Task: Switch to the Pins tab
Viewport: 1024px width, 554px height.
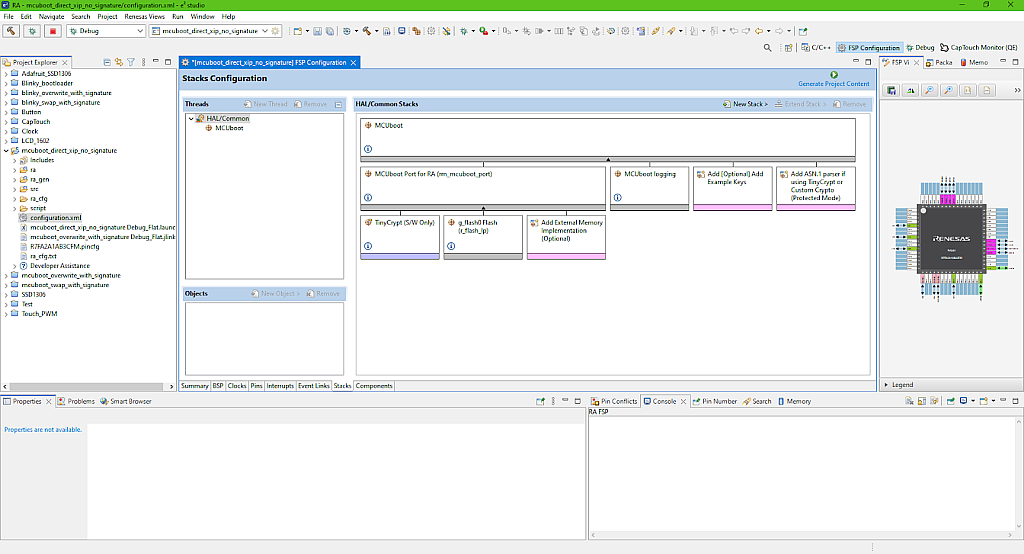Action: click(256, 385)
